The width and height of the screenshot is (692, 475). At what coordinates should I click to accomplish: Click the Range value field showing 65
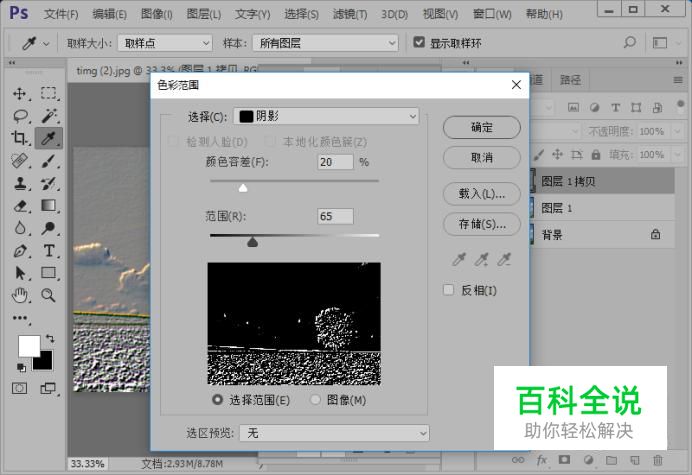[335, 216]
